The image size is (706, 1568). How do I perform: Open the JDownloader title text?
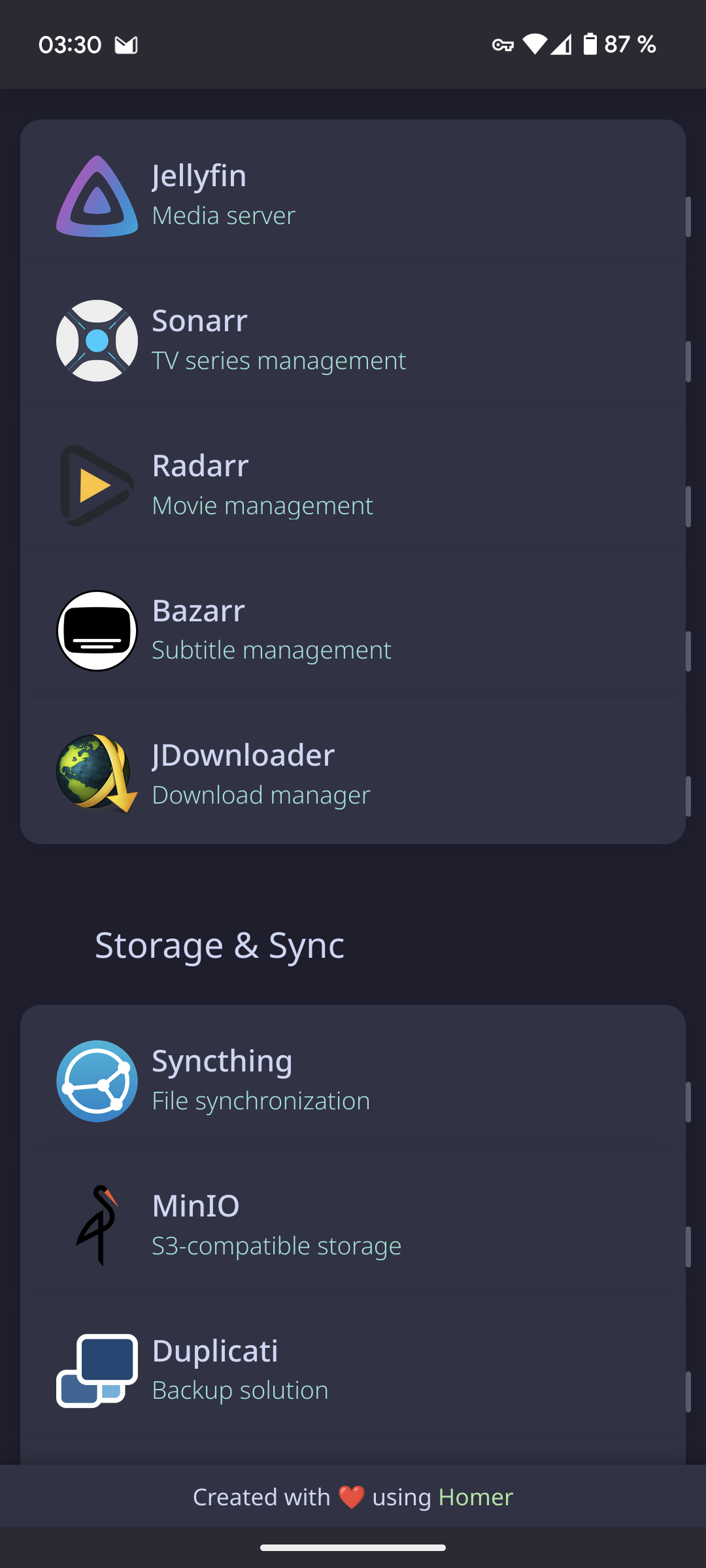click(243, 755)
